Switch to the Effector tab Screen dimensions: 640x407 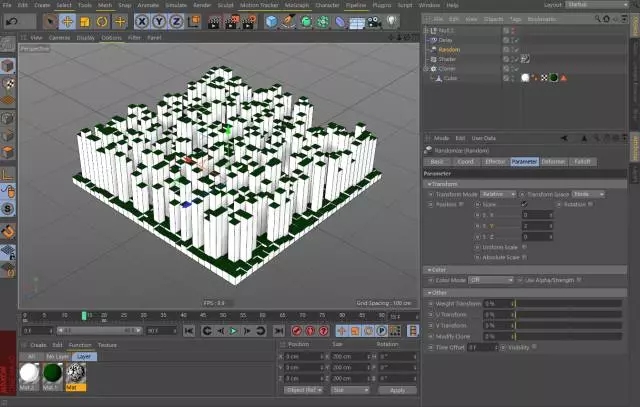(x=495, y=161)
